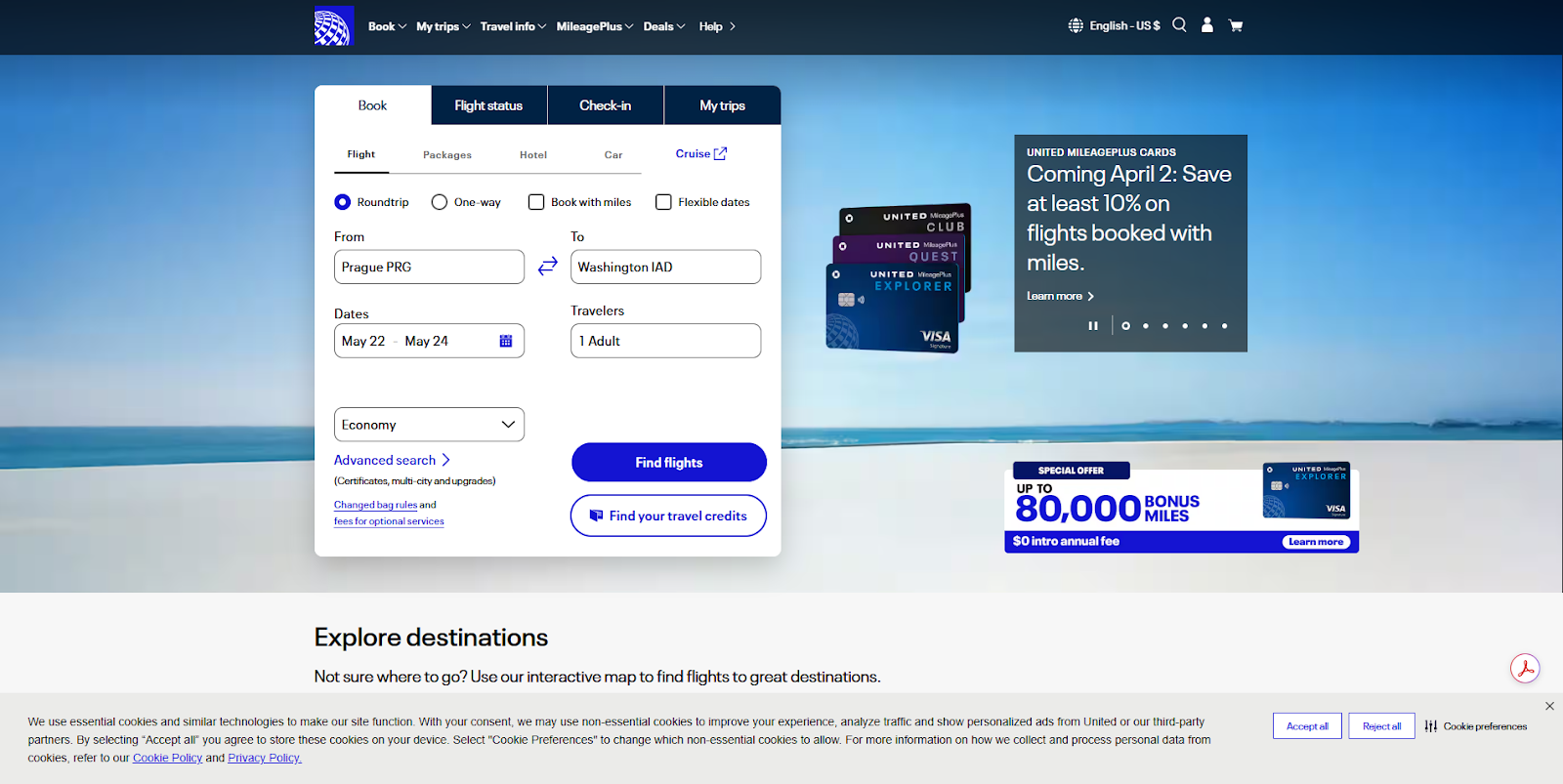1563x784 pixels.
Task: Select the Flight sub-tab
Action: coord(361,154)
